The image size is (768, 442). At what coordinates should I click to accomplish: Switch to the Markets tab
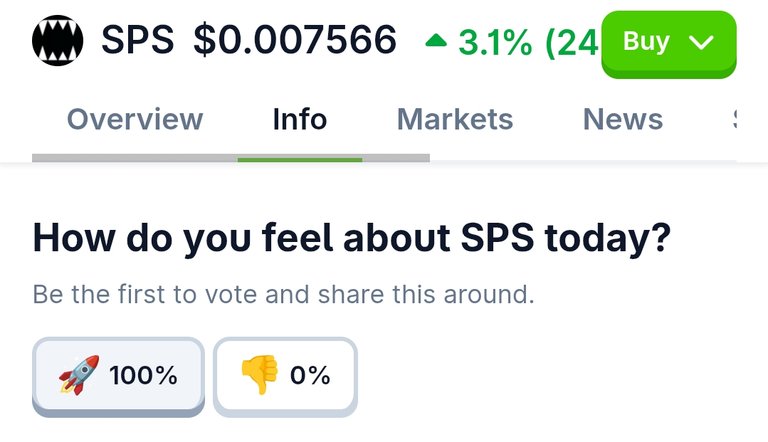[455, 119]
